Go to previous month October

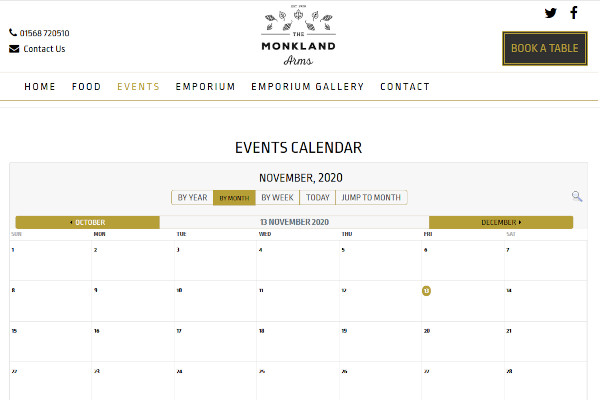[87, 222]
